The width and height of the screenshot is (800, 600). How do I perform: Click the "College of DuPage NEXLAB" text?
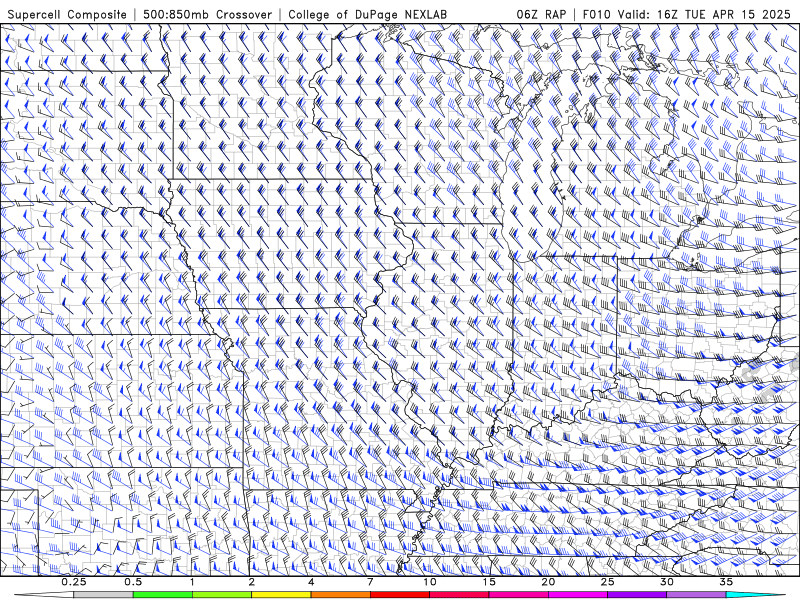[x=367, y=14]
